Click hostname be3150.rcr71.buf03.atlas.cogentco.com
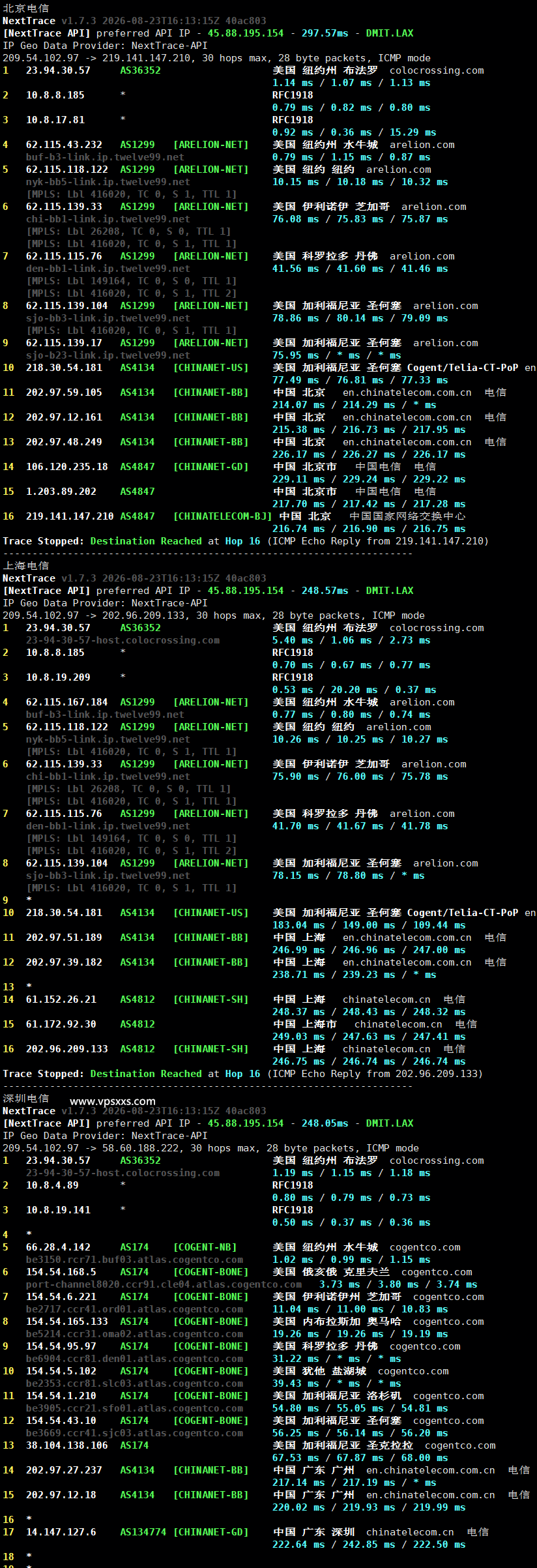The width and height of the screenshot is (537, 1568). coord(134,1260)
